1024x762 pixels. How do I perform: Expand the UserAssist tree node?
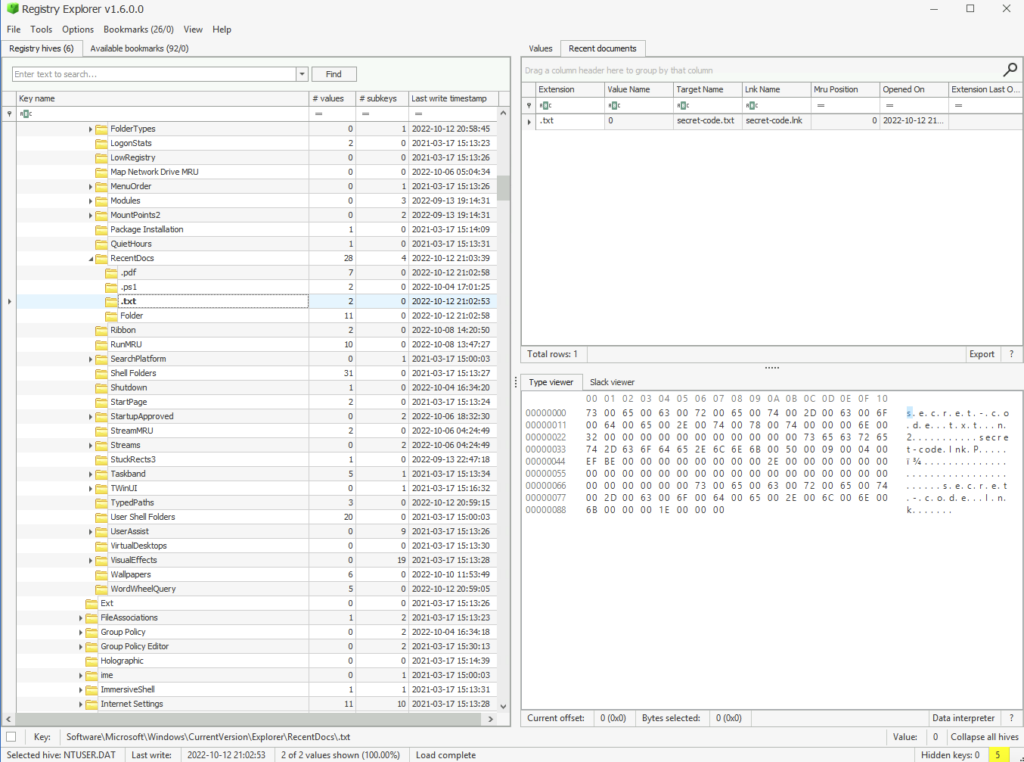[91, 532]
